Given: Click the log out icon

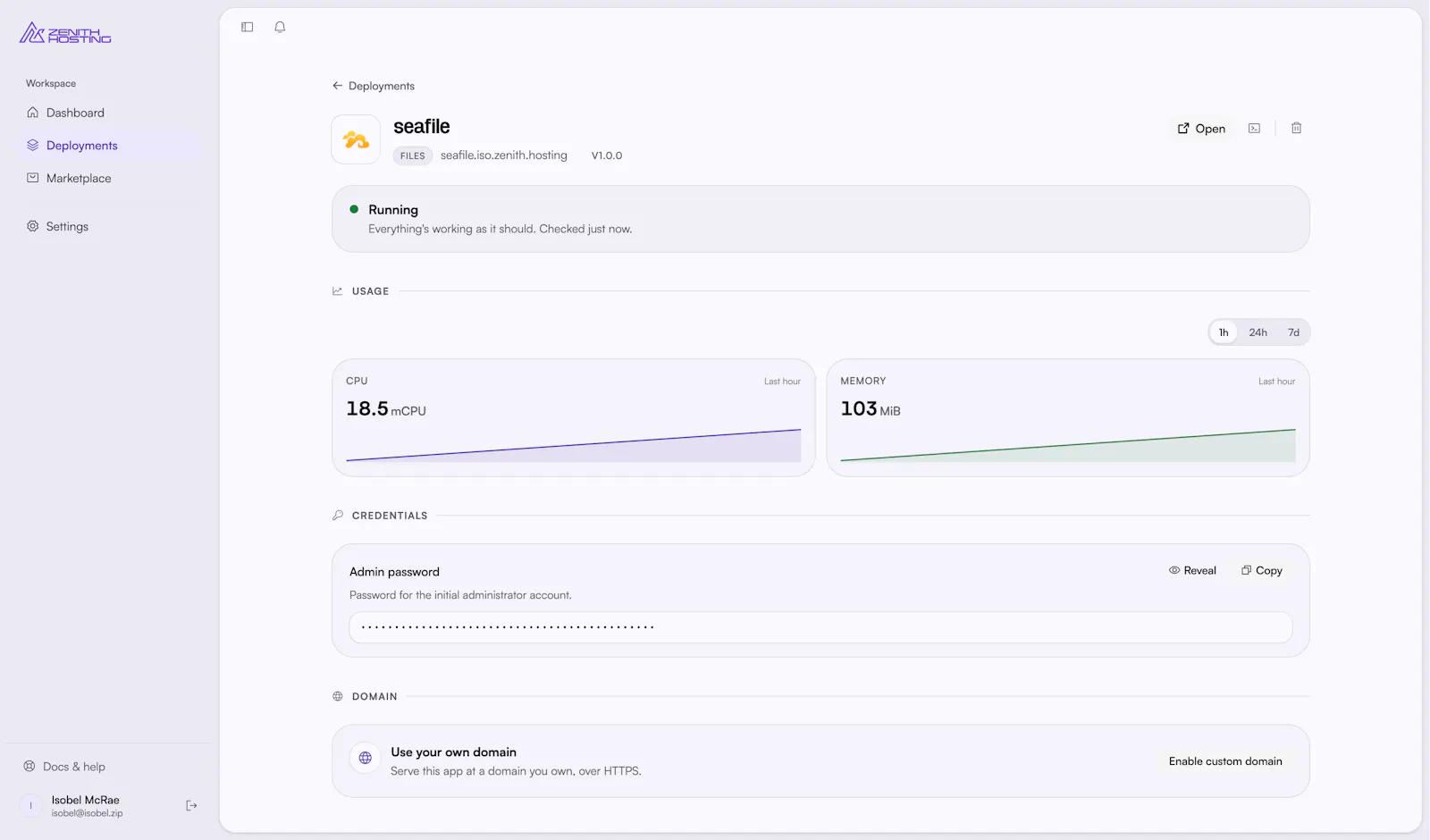Looking at the screenshot, I should pyautogui.click(x=191, y=806).
